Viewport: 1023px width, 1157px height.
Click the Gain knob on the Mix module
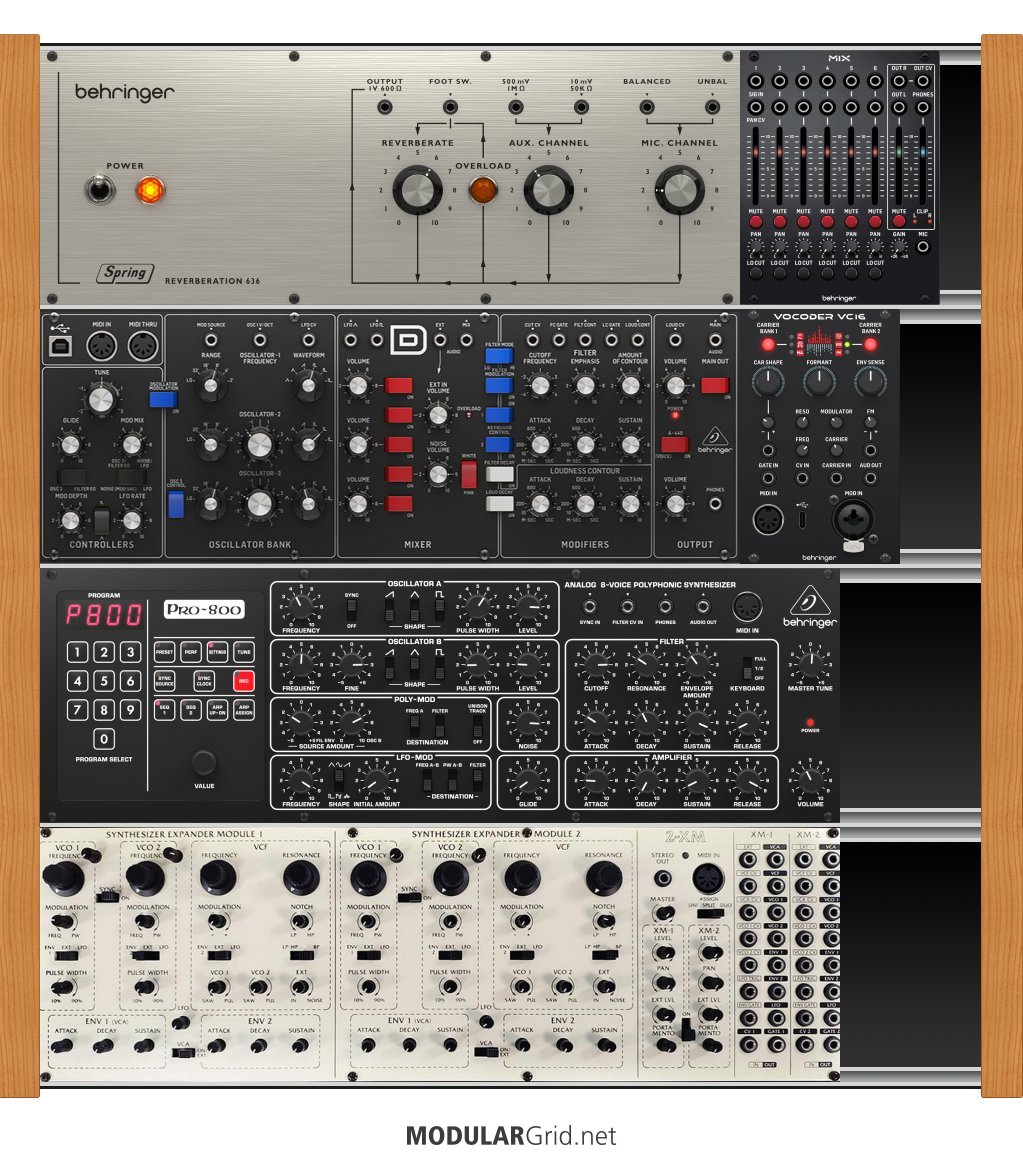click(x=898, y=246)
